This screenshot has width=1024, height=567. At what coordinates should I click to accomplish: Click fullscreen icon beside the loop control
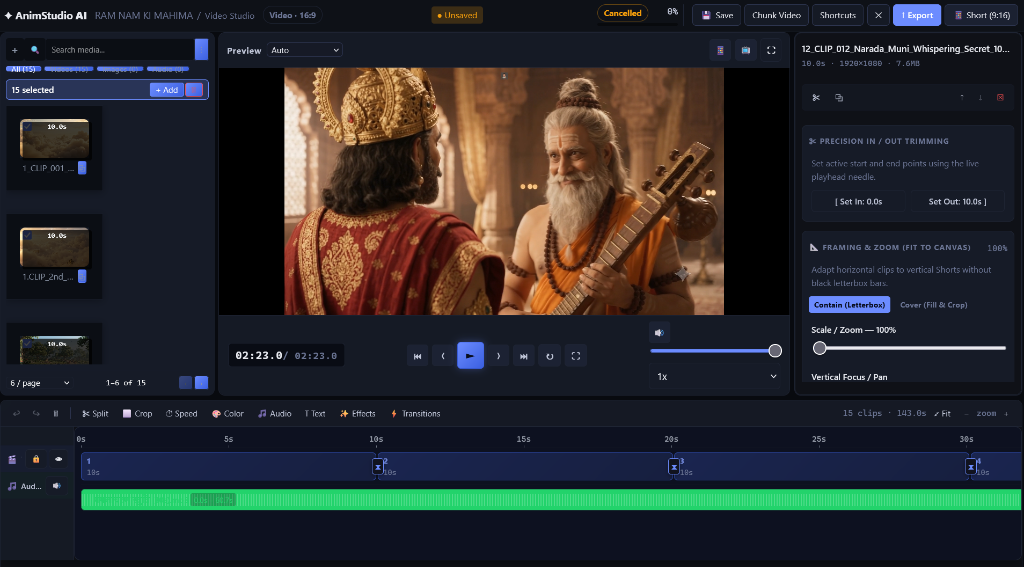(x=575, y=356)
